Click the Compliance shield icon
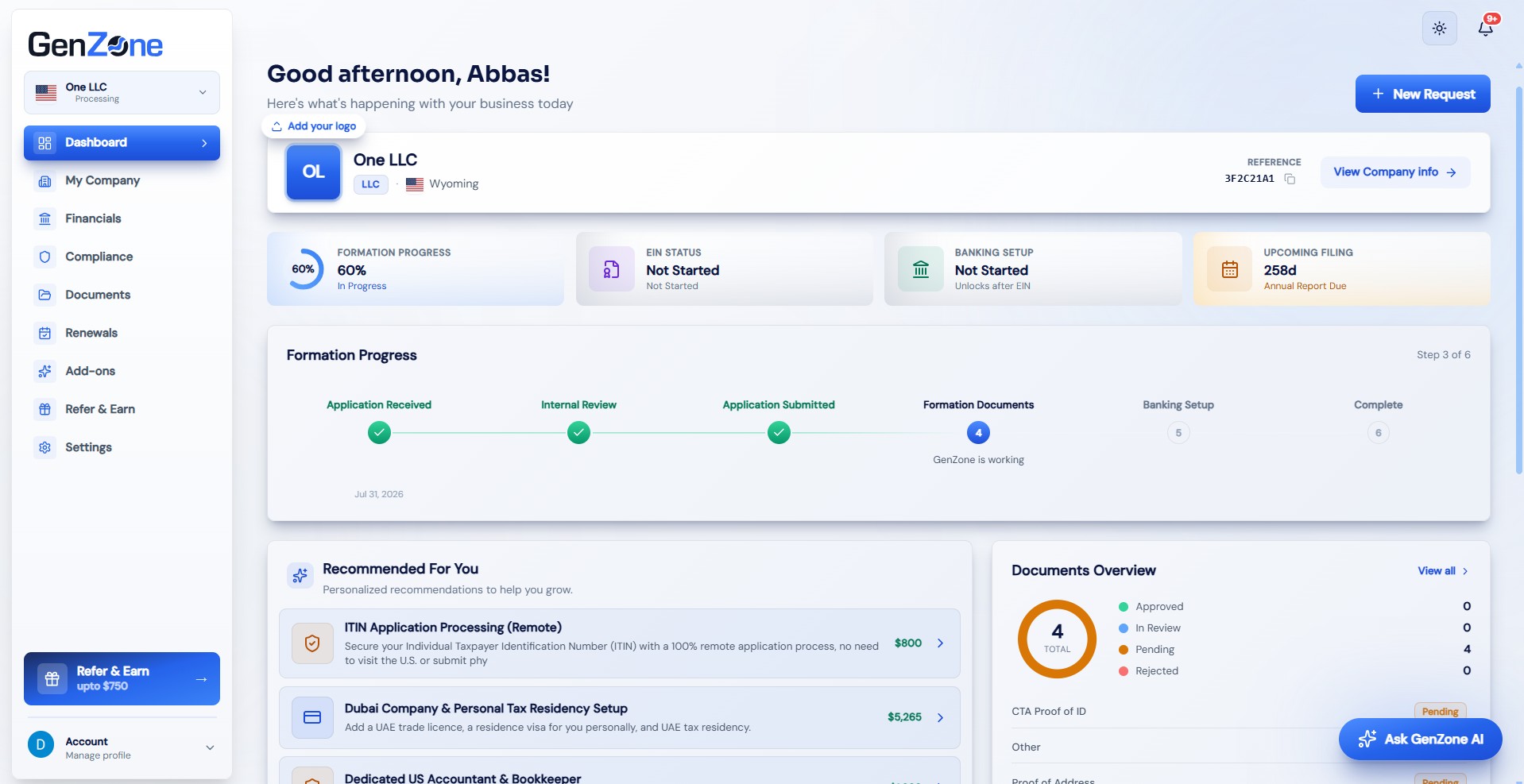 (x=45, y=257)
